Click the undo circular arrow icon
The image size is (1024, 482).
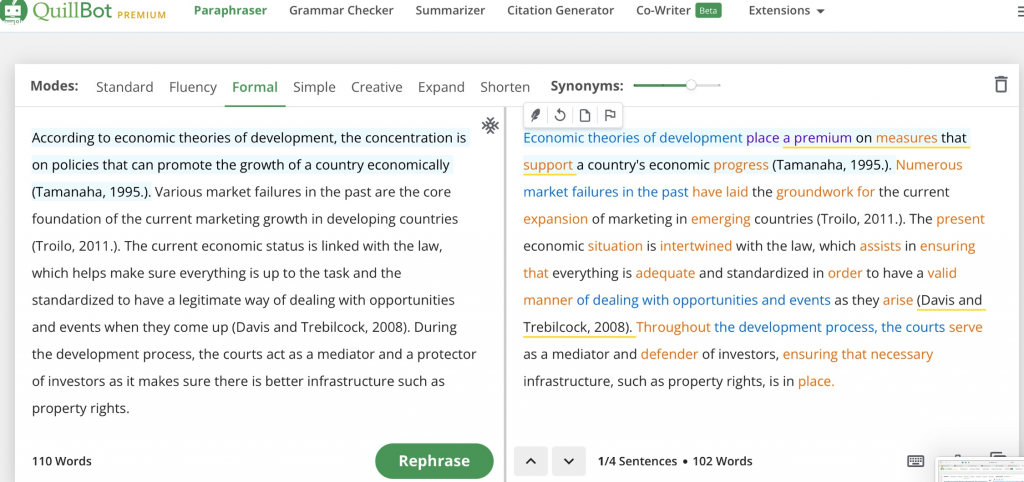(560, 116)
